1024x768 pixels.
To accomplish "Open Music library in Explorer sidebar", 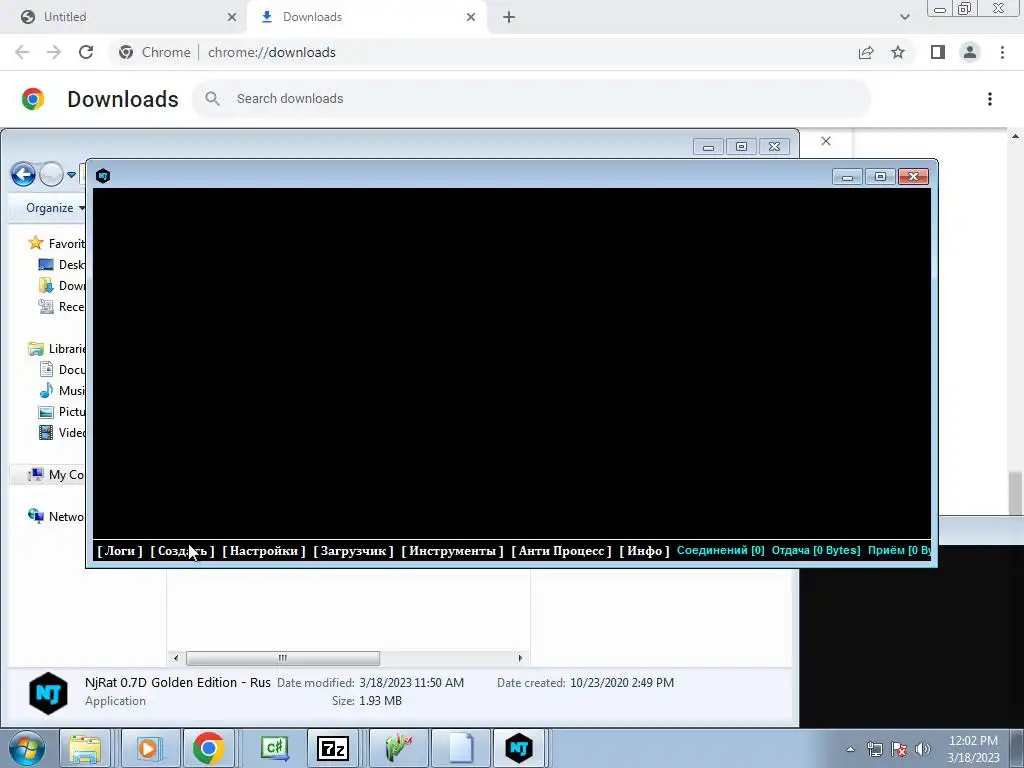I will click(x=62, y=391).
